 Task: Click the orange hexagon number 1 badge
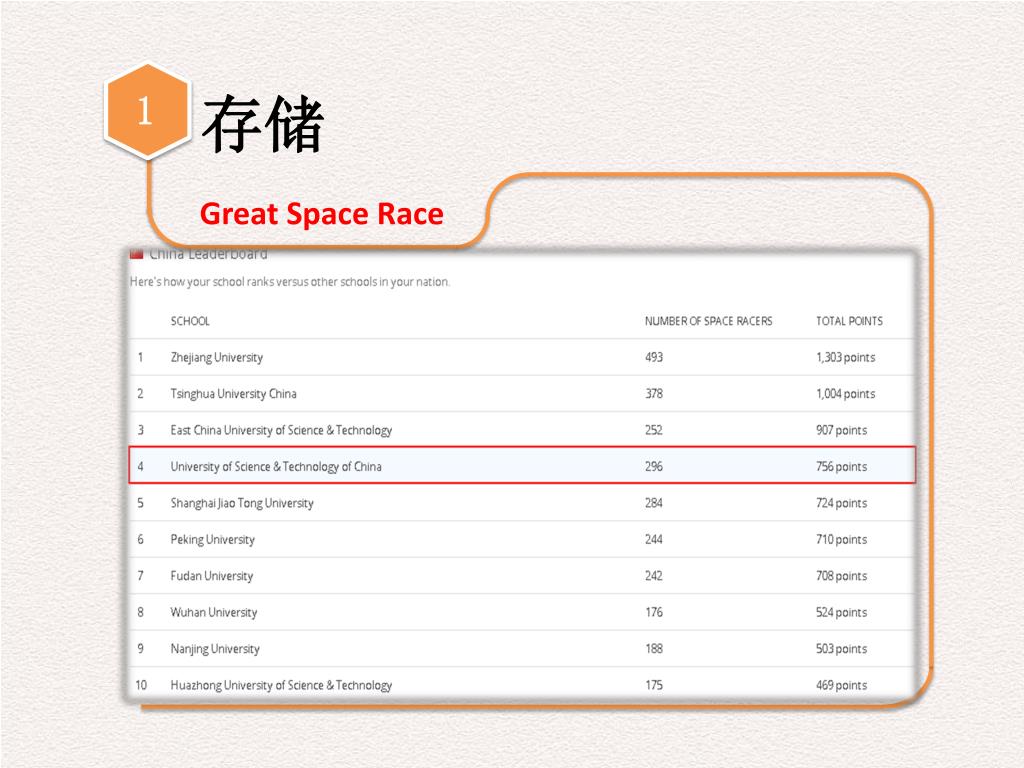(148, 111)
